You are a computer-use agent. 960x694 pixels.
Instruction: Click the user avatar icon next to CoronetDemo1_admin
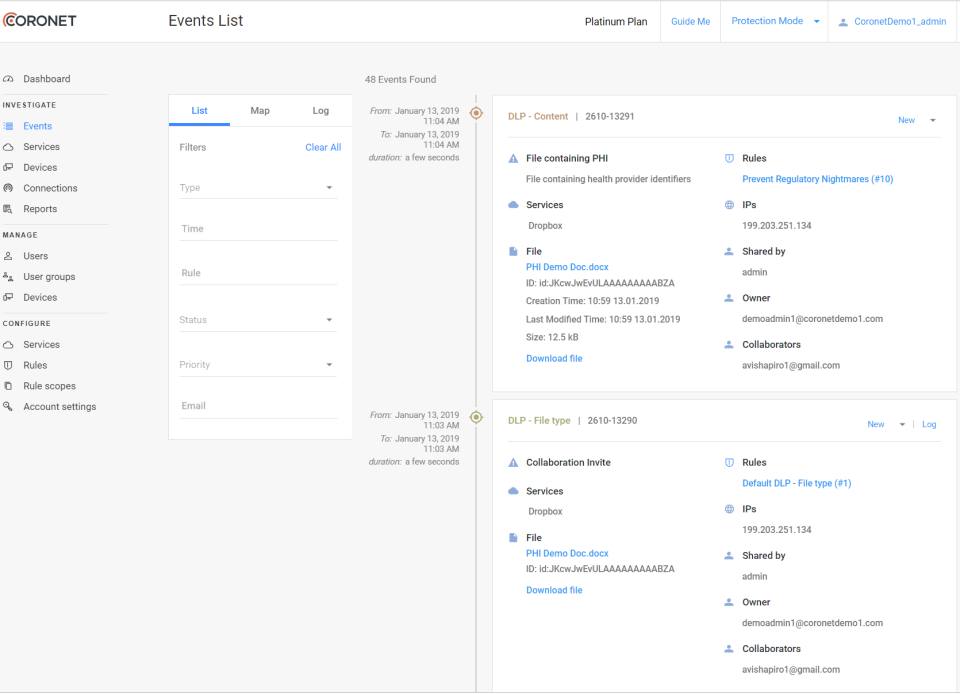843,22
